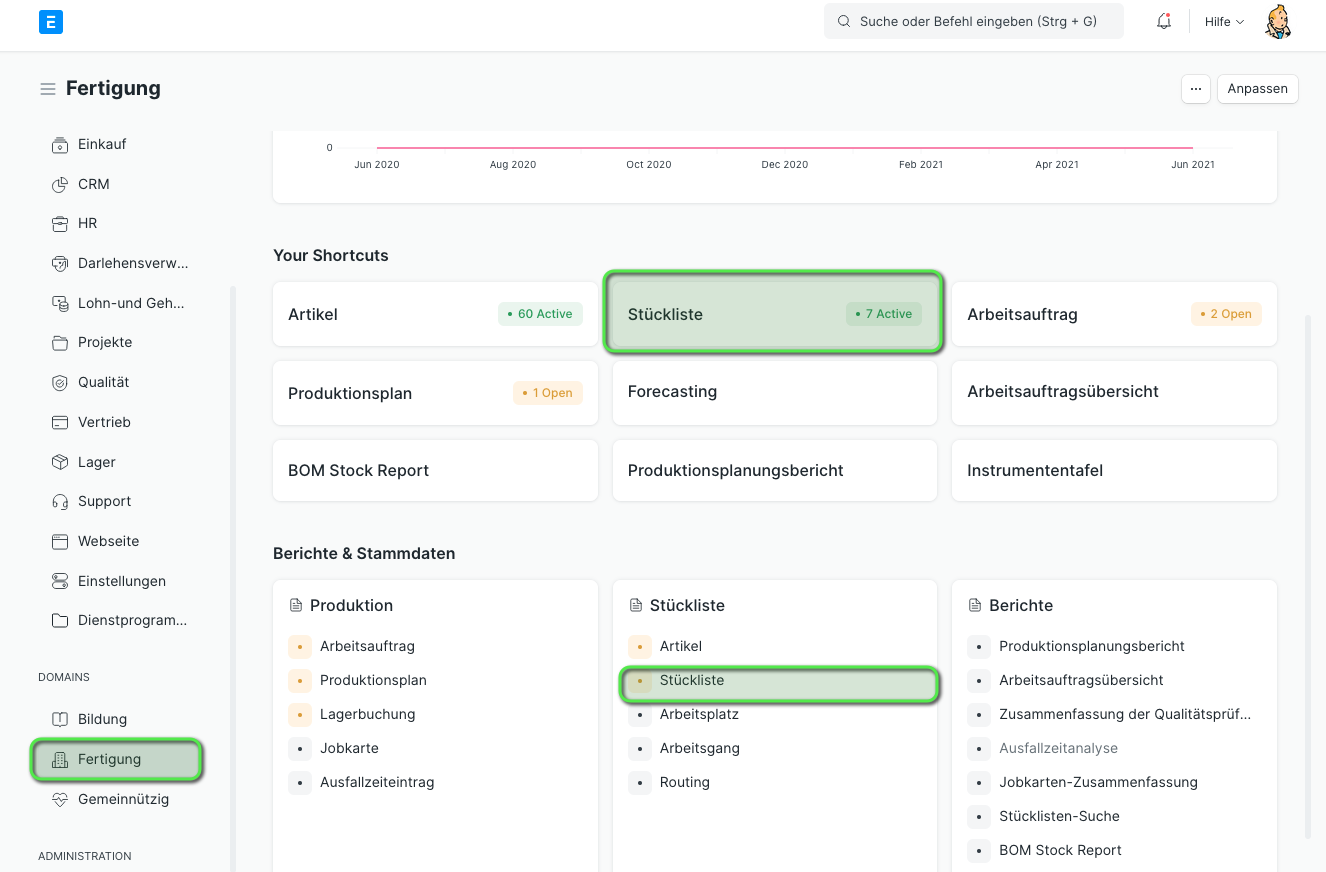The height and width of the screenshot is (872, 1326).
Task: Open the Jobkarten-Zusammenfassung report
Action: coord(1098,782)
